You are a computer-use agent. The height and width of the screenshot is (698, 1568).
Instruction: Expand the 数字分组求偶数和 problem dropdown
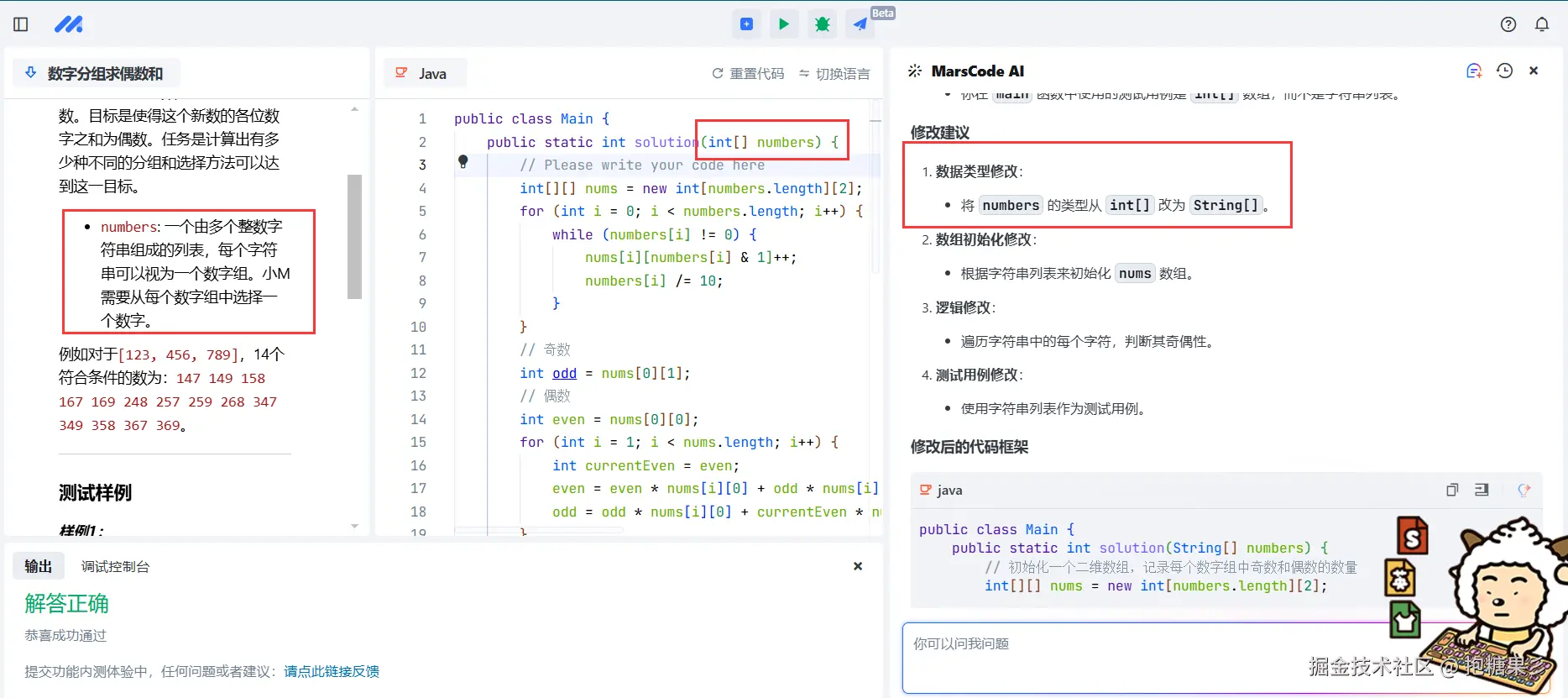pyautogui.click(x=31, y=73)
